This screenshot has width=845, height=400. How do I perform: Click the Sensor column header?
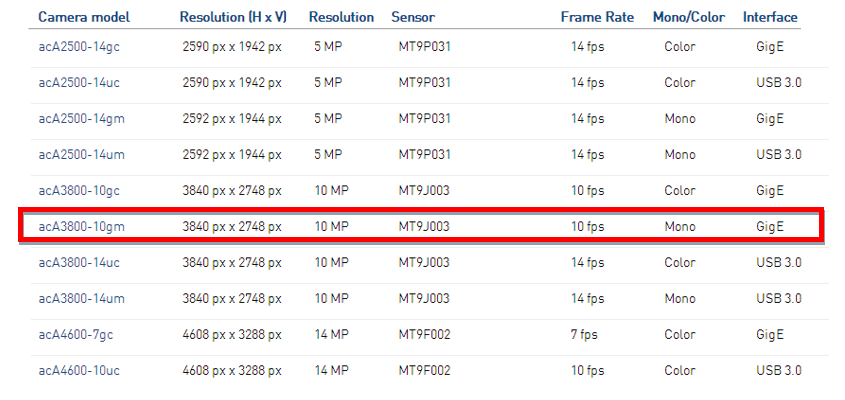tap(412, 17)
